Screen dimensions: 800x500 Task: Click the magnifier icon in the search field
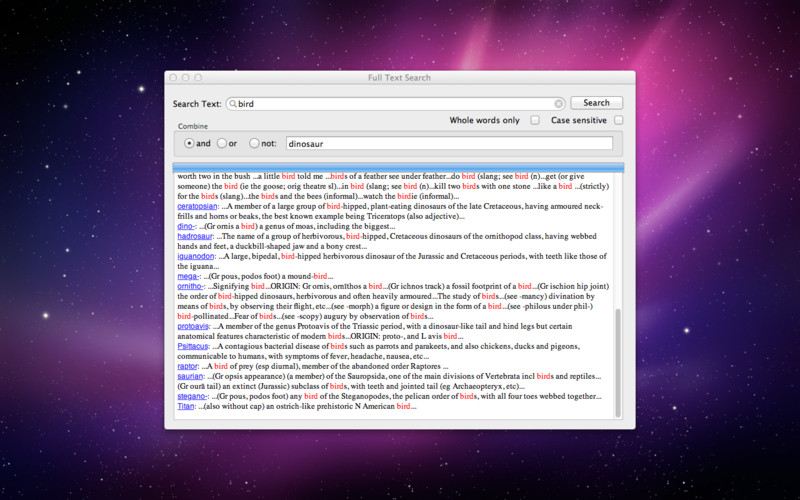pos(233,104)
